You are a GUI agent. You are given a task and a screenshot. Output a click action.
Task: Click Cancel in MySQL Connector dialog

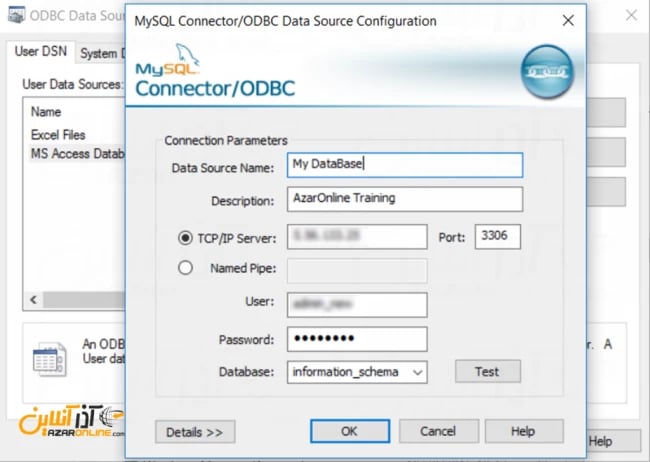439,431
